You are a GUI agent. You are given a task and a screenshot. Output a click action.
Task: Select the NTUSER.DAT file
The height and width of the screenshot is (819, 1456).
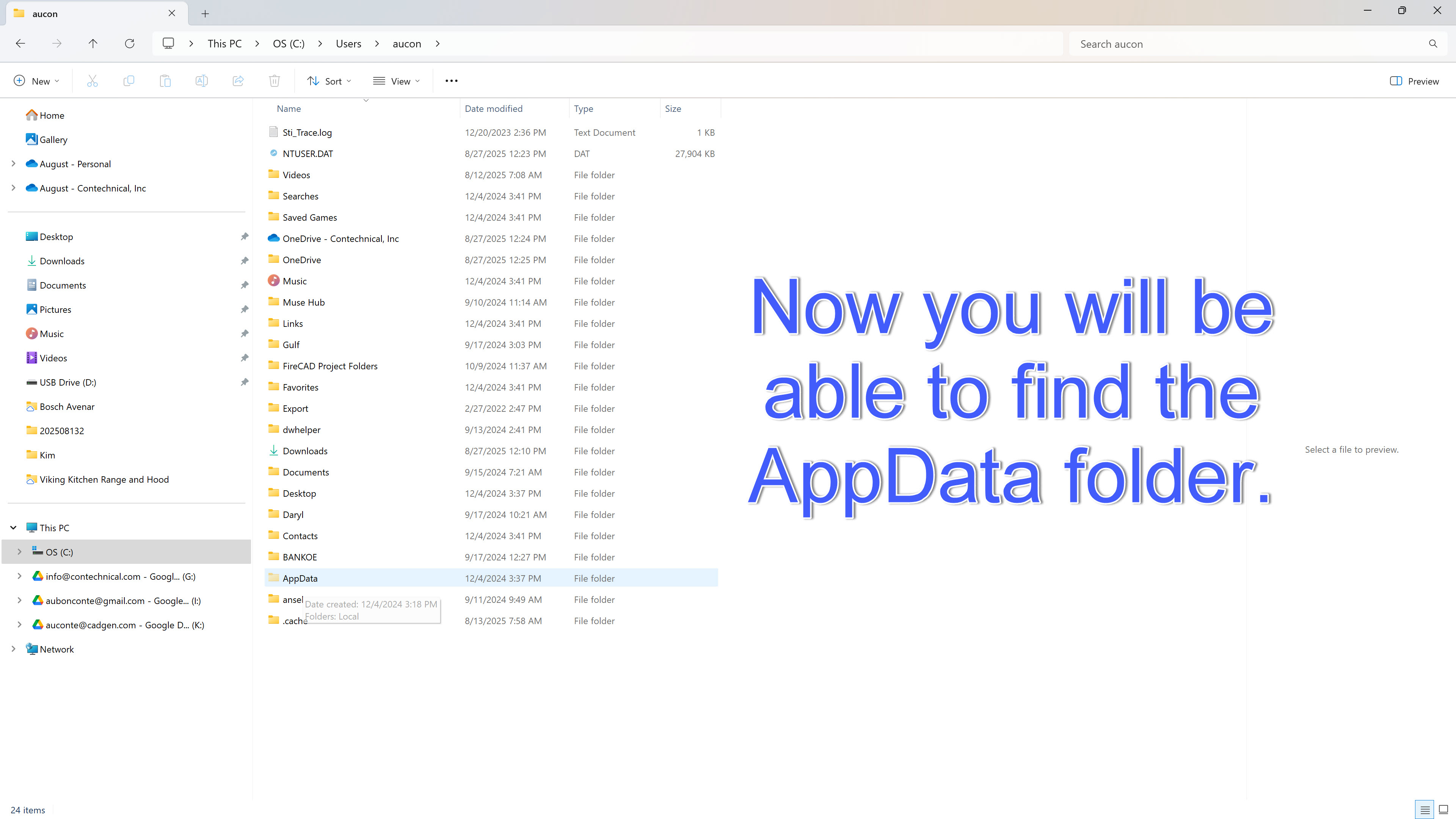pos(491,154)
